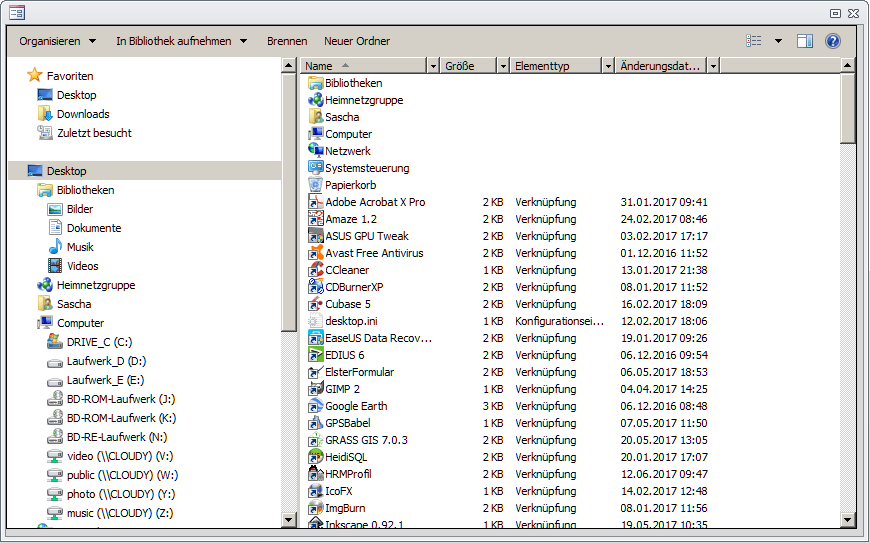Click the Brennen button
The height and width of the screenshot is (543, 870).
tap(287, 41)
